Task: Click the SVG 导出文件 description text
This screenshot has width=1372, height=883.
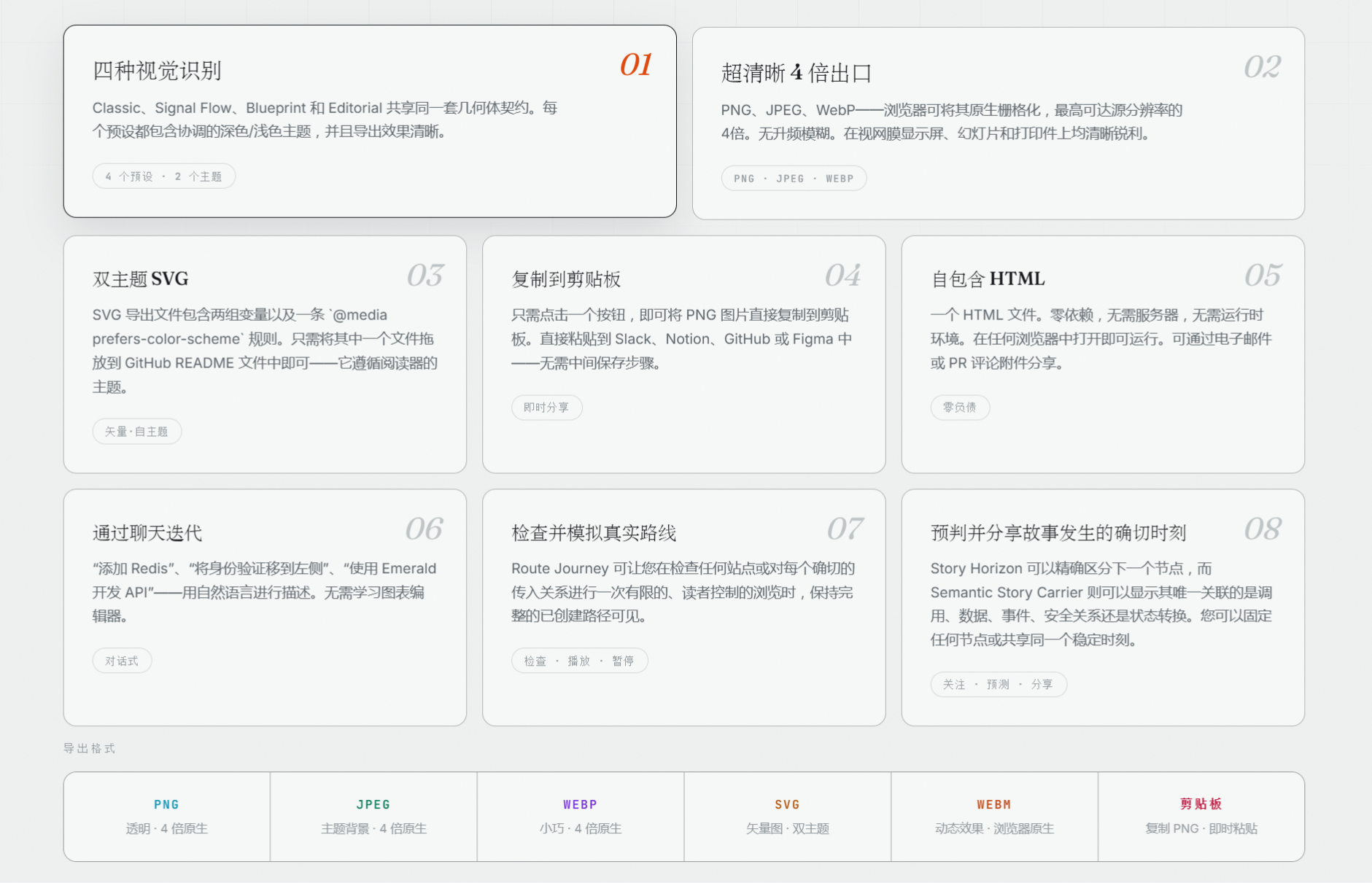Action: coord(265,351)
